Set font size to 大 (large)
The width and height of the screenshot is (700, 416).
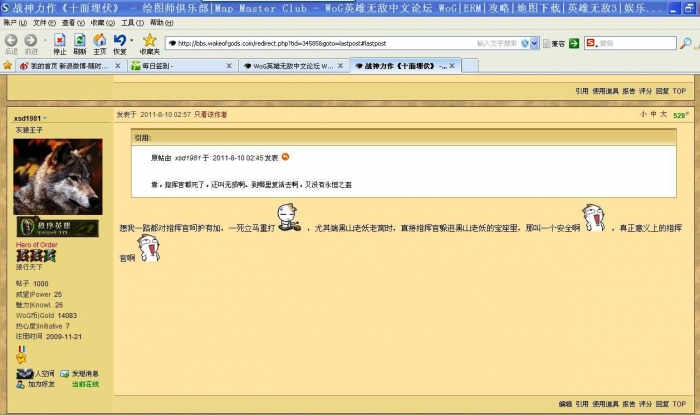click(x=664, y=115)
